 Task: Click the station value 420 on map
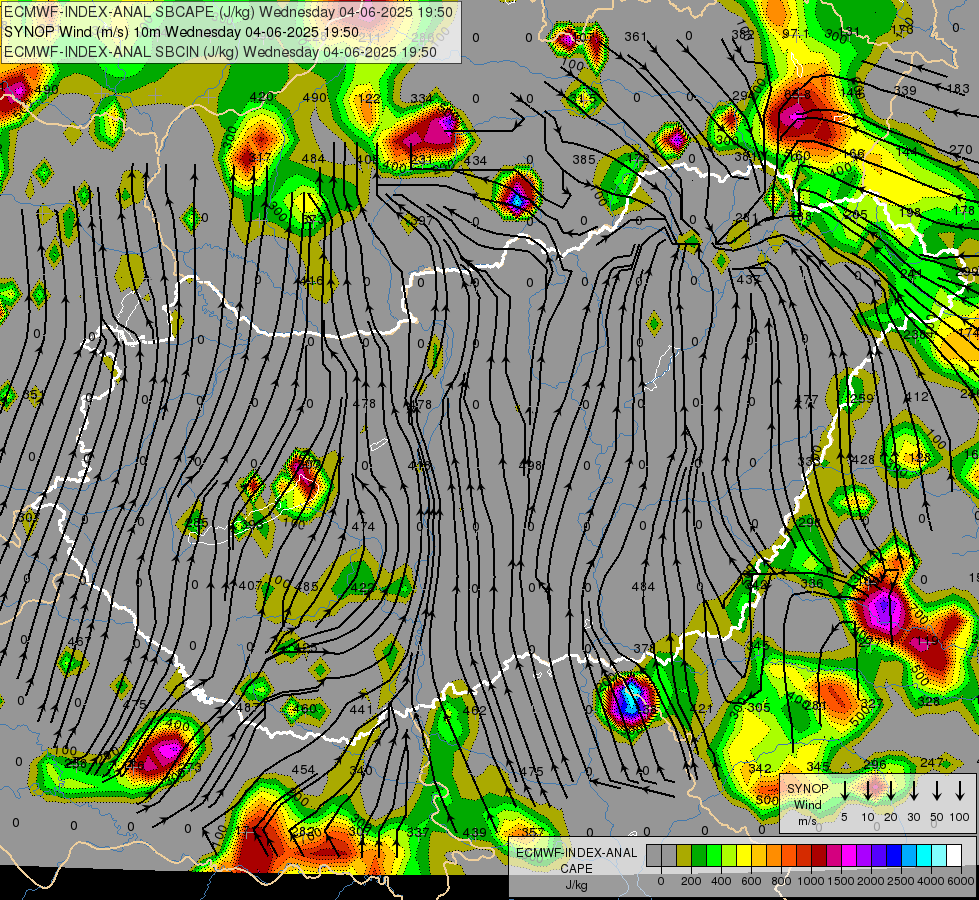click(261, 97)
